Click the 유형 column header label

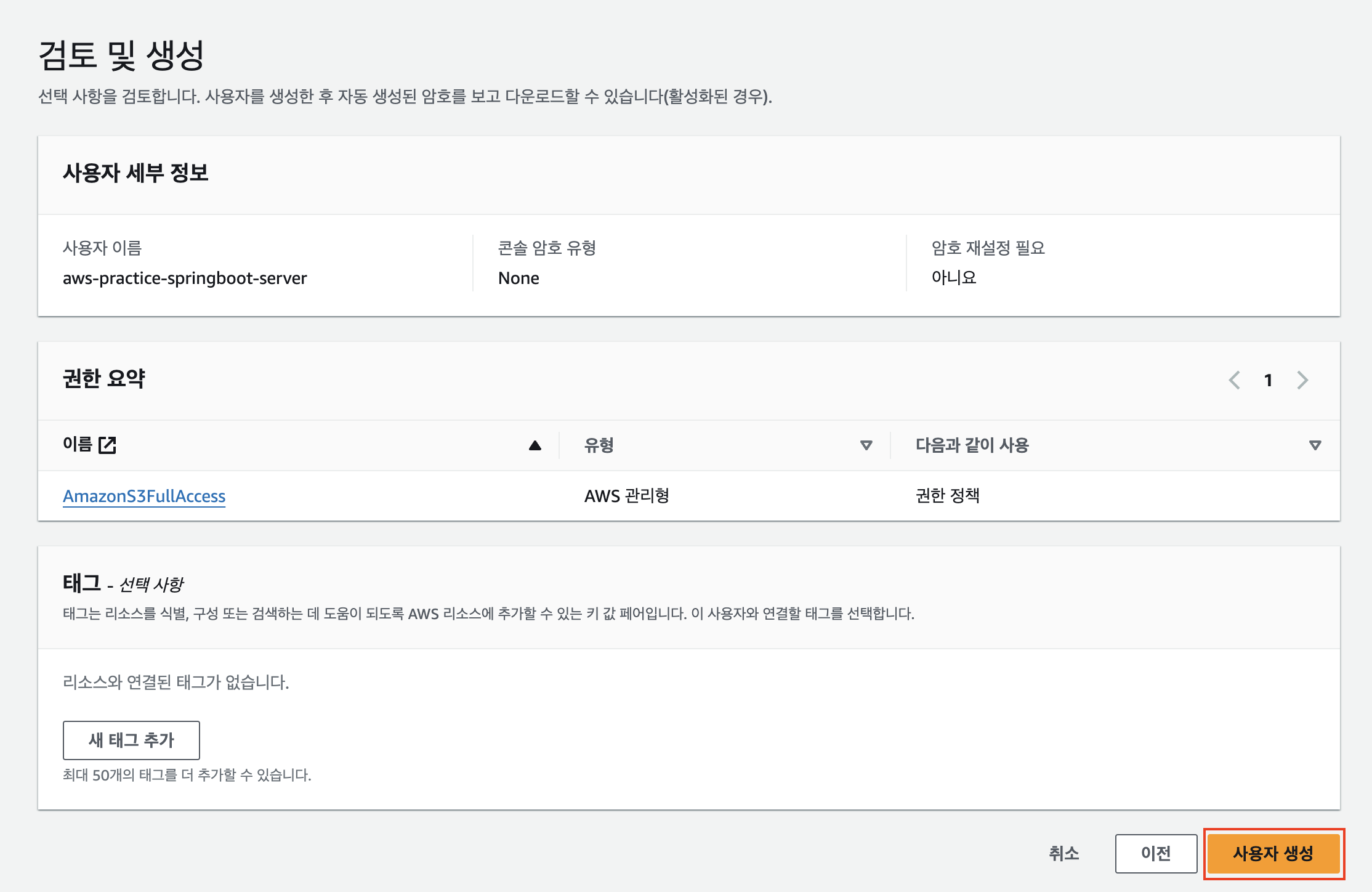pos(599,445)
